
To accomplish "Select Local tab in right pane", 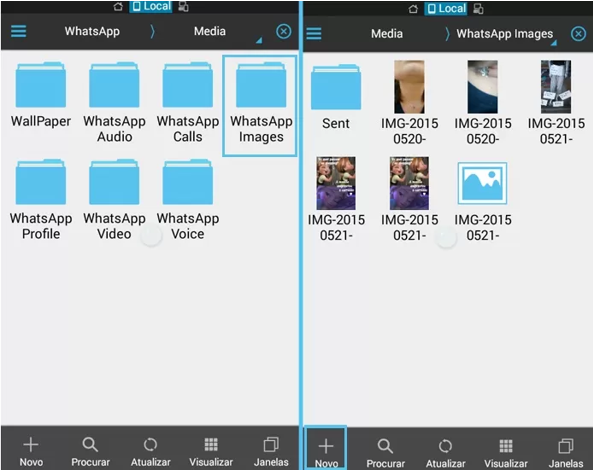I will [446, 9].
